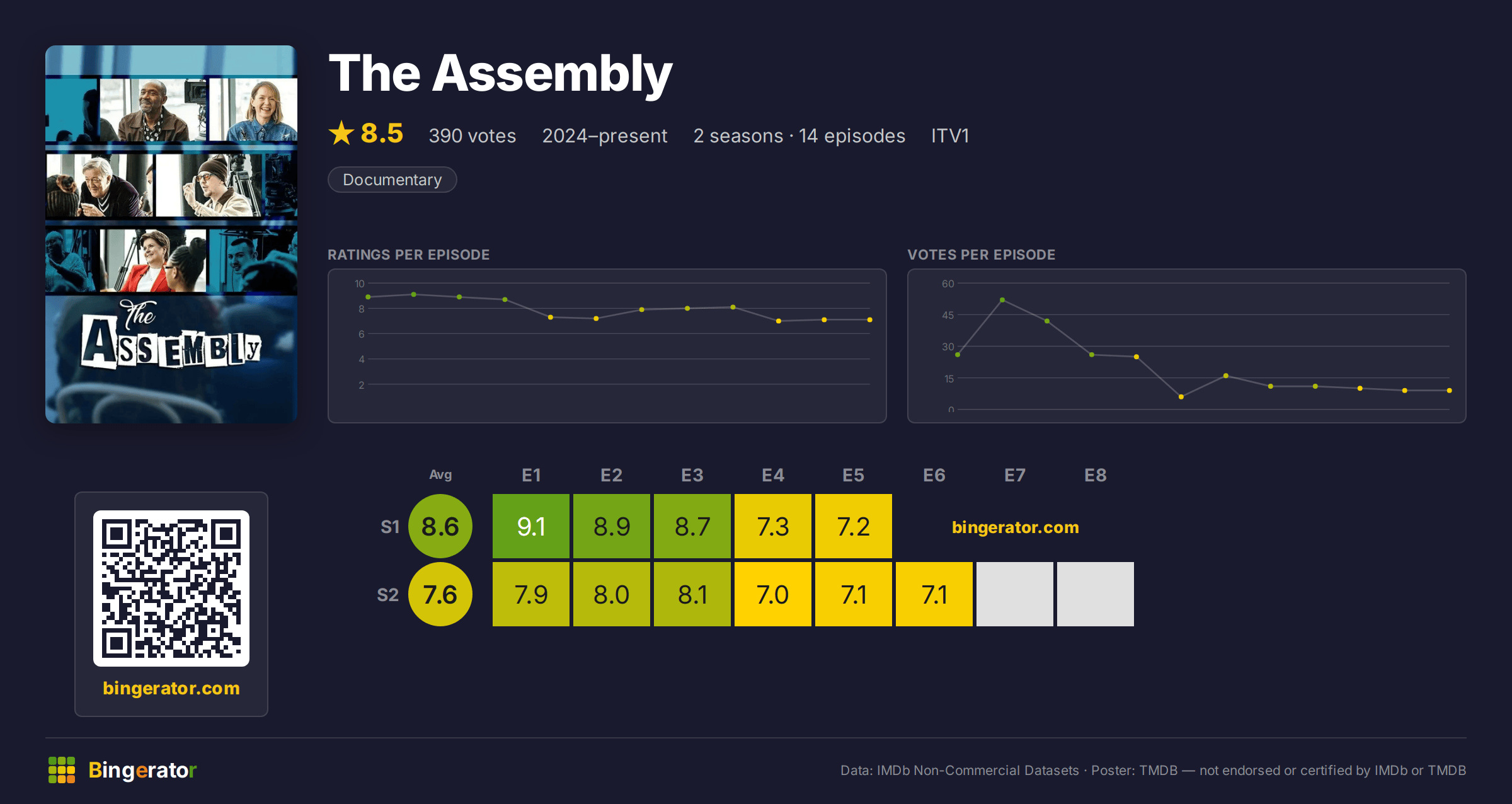Click the QR code image
The image size is (1512, 804).
point(171,589)
